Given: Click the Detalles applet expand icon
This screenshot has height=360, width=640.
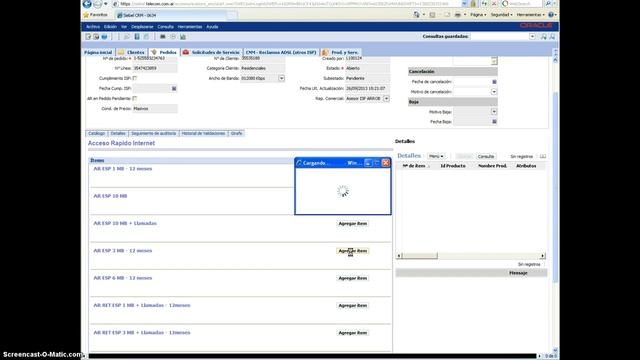Looking at the screenshot, I should click(543, 156).
